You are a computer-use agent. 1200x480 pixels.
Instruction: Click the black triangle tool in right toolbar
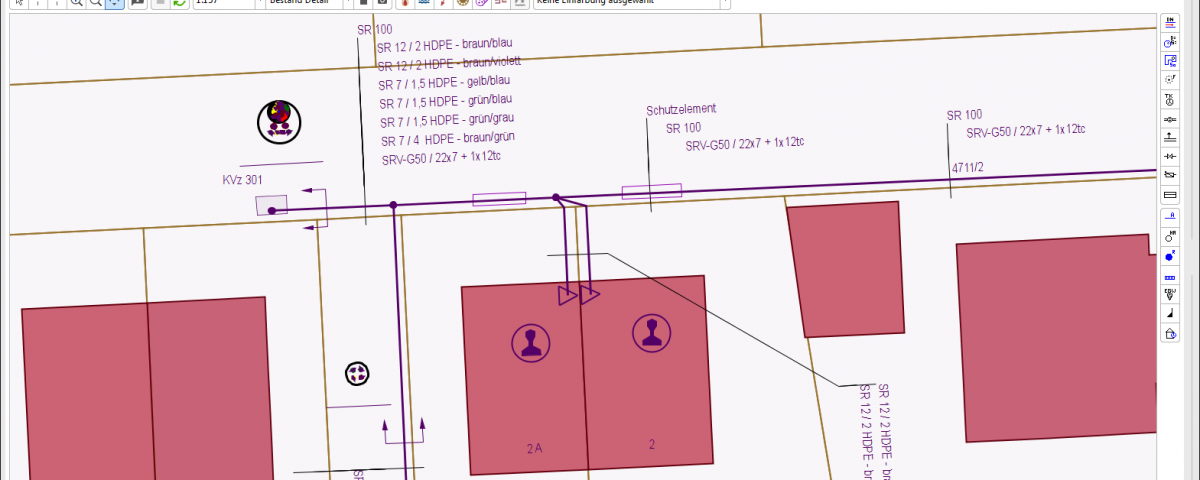click(1170, 313)
